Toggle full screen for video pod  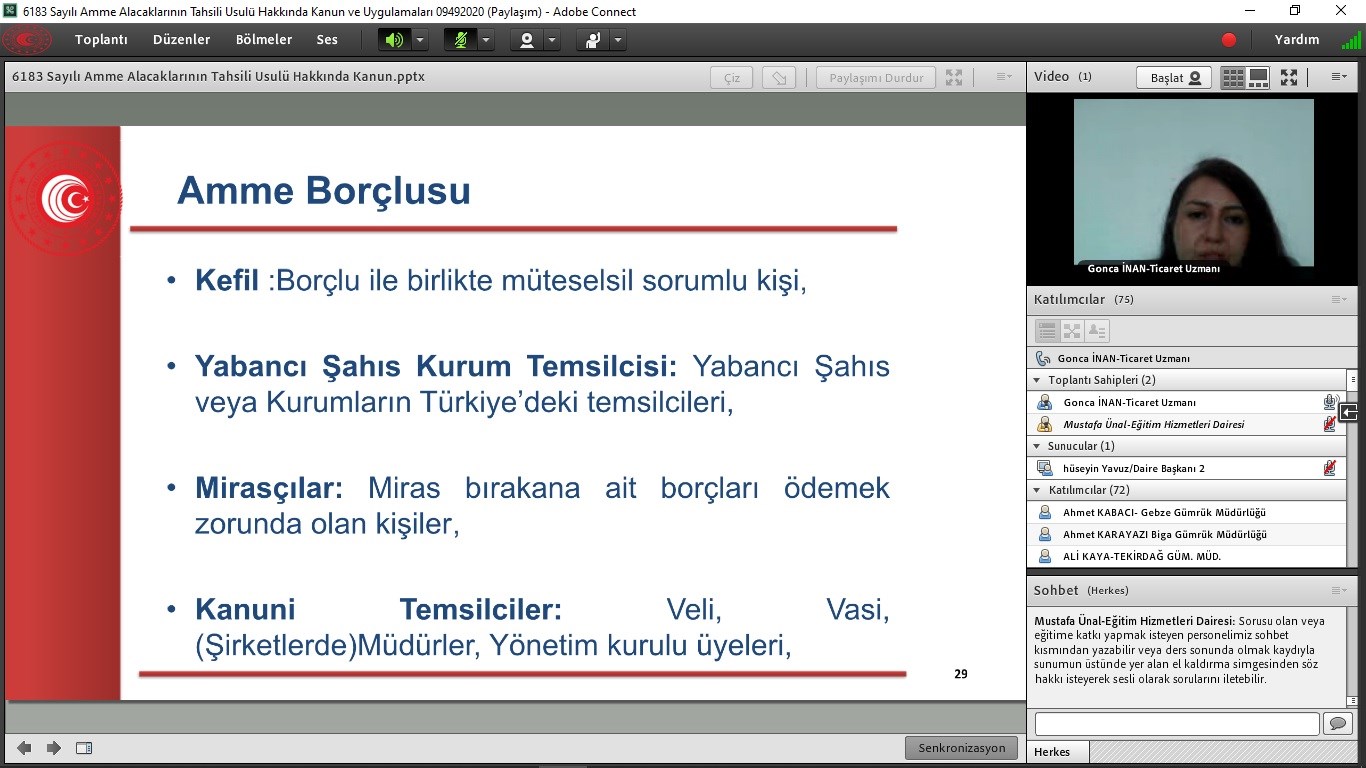coord(1289,77)
